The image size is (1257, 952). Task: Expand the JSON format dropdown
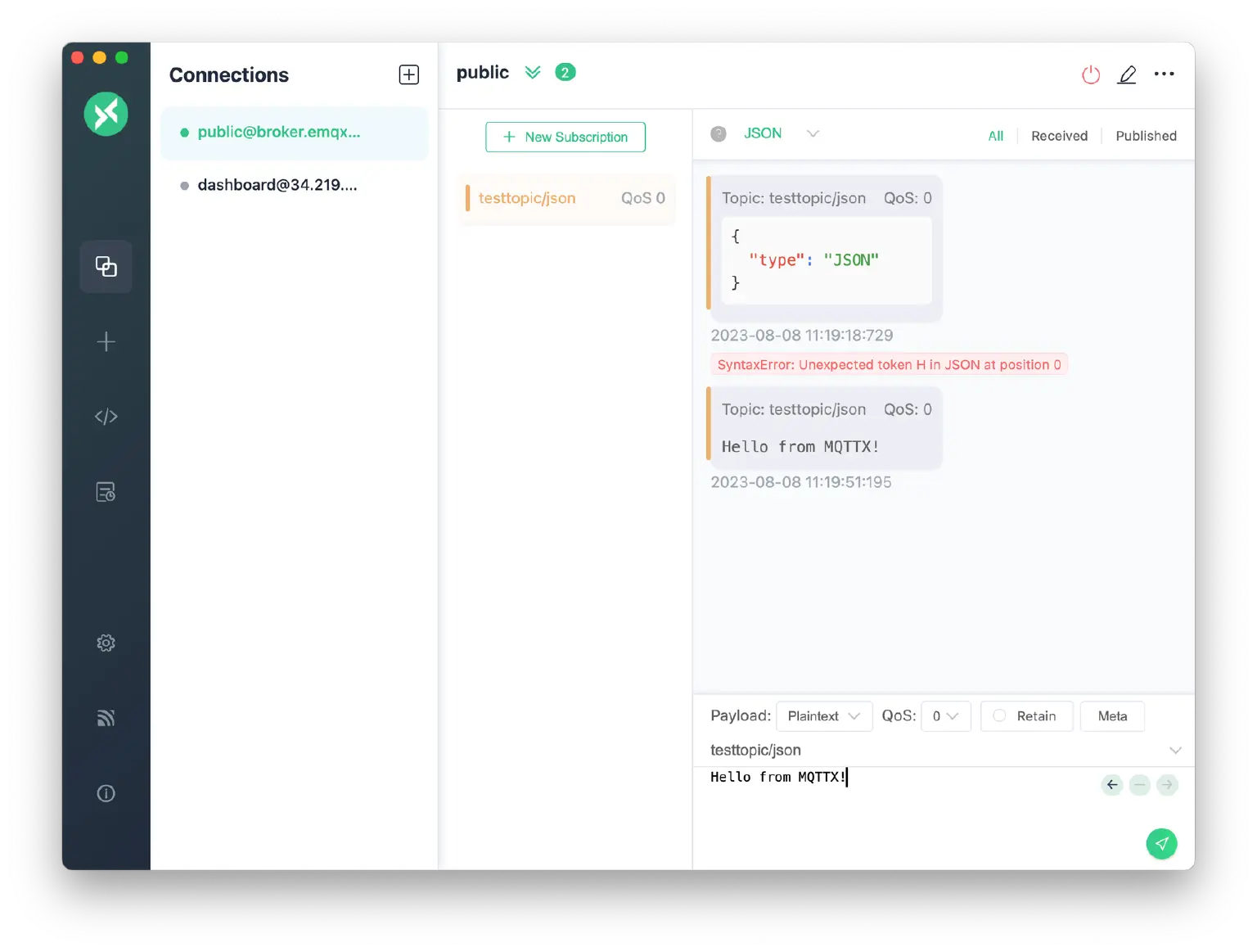click(812, 133)
